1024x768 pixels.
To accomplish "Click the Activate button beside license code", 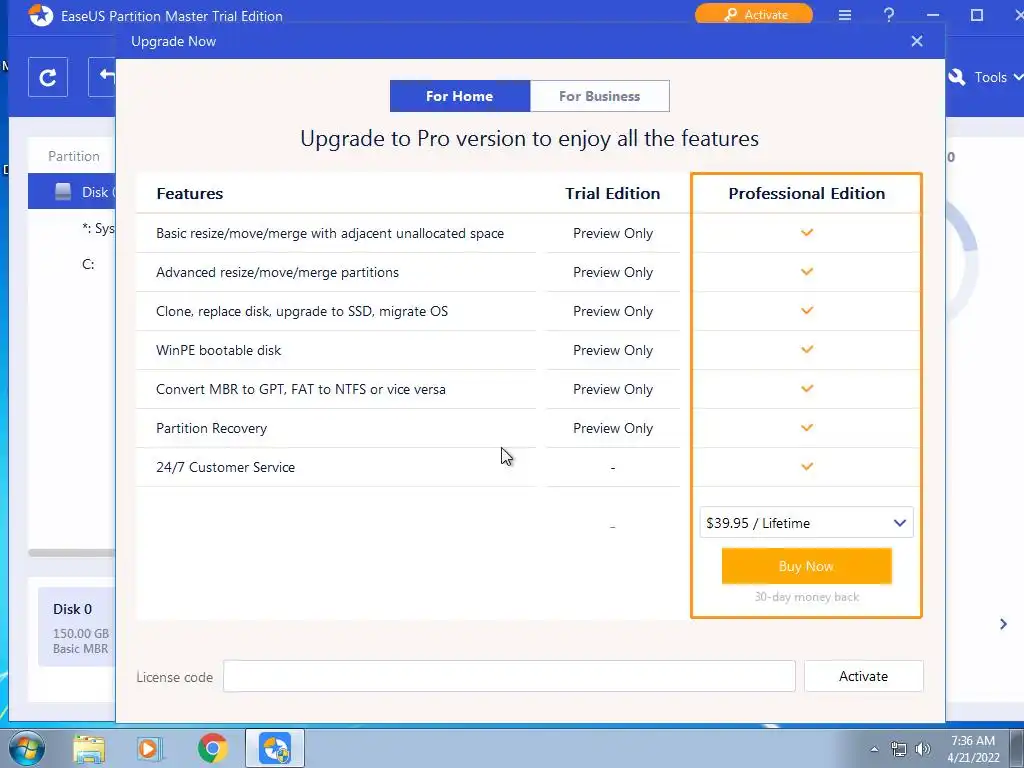I will coord(863,676).
